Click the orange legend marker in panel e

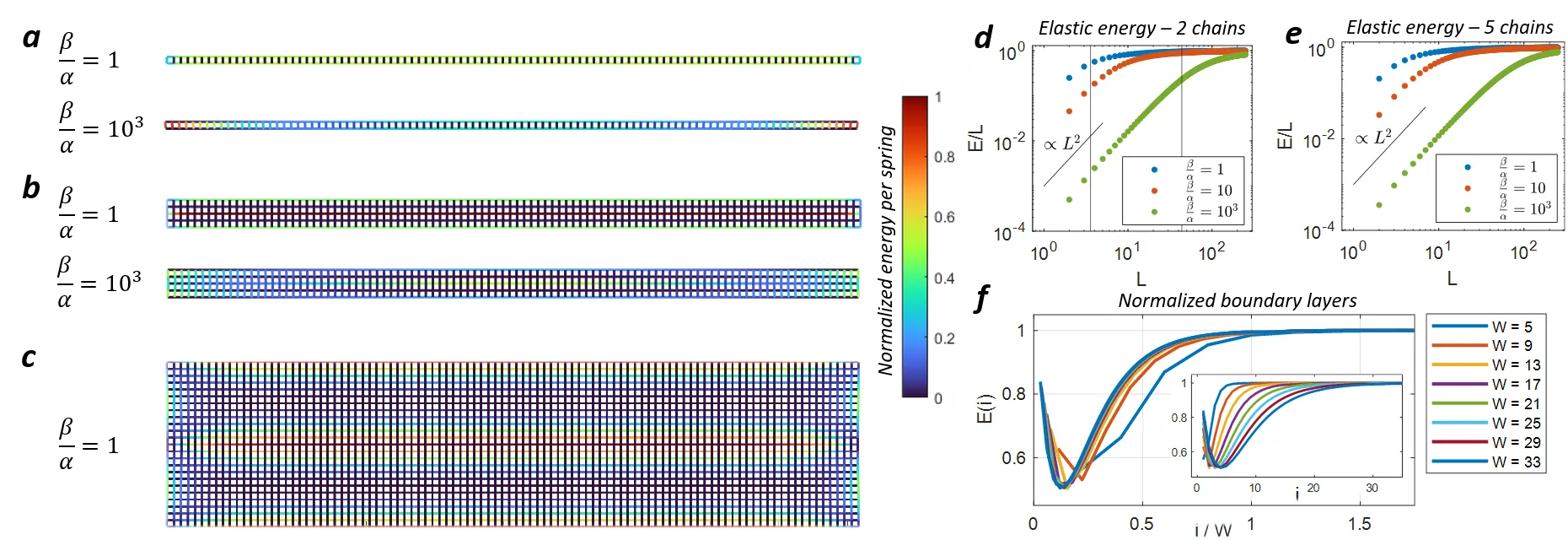[x=1468, y=188]
